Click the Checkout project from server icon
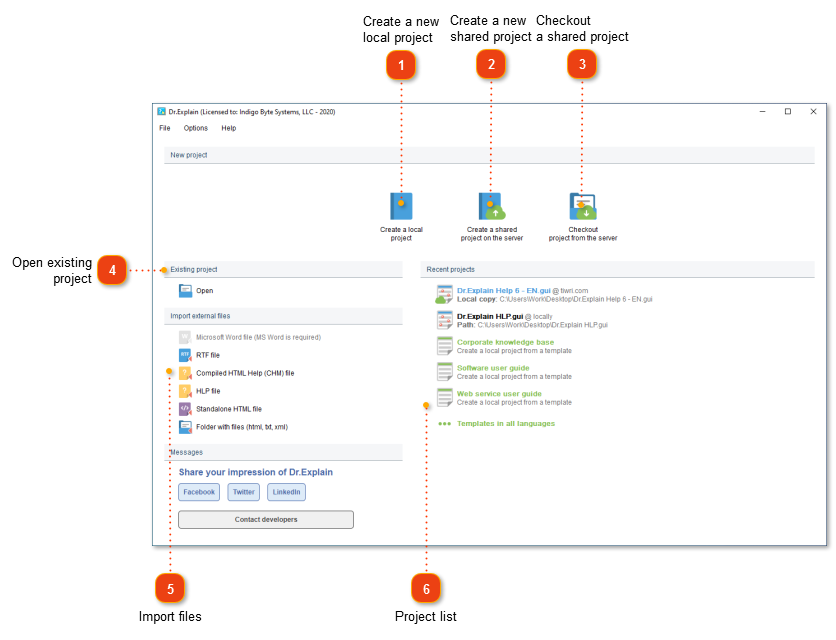The width and height of the screenshot is (836, 640). pyautogui.click(x=583, y=206)
